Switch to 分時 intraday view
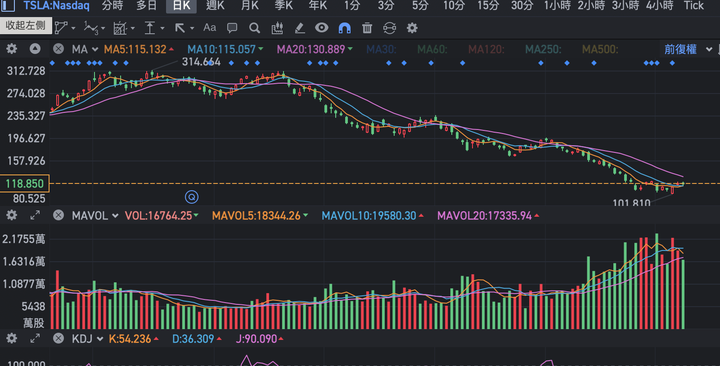 pos(112,6)
